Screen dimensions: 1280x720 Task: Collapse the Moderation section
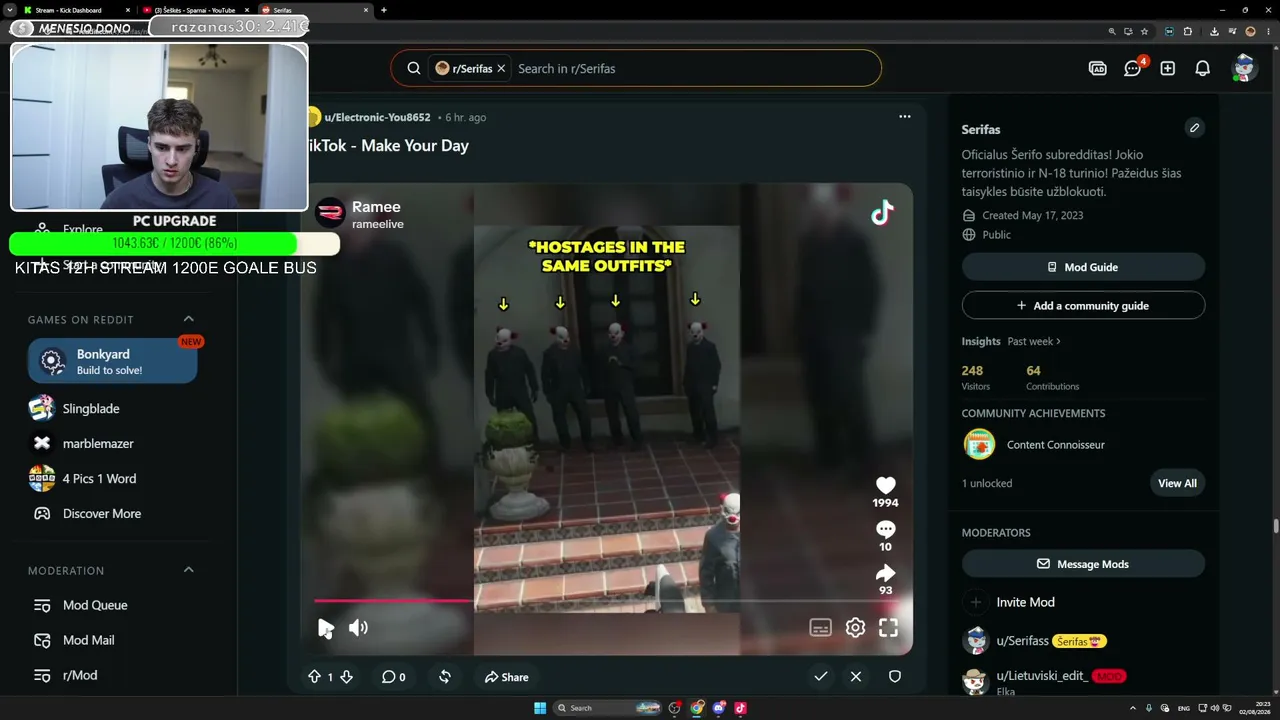click(x=188, y=570)
